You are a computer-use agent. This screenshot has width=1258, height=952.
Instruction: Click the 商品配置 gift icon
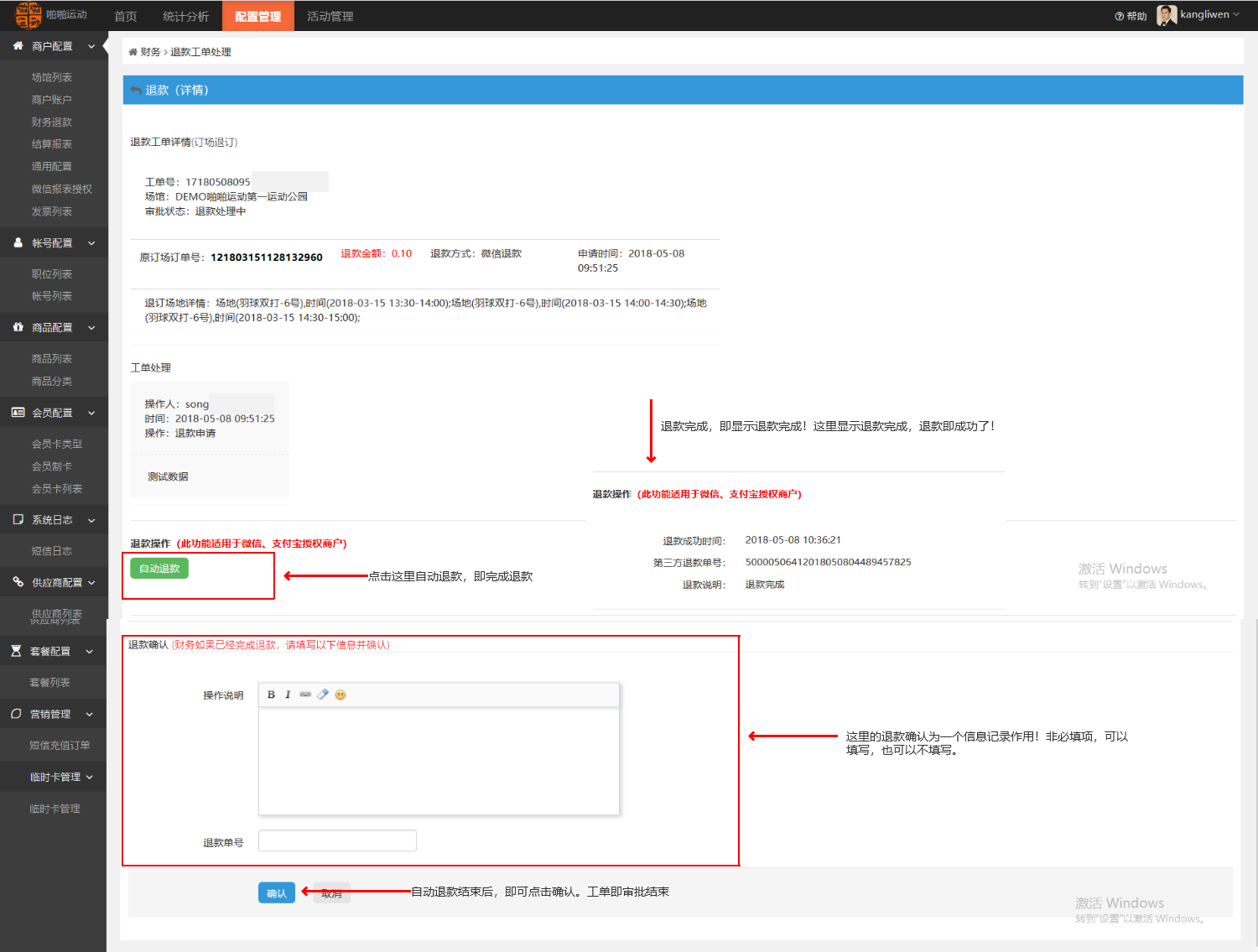(x=18, y=327)
